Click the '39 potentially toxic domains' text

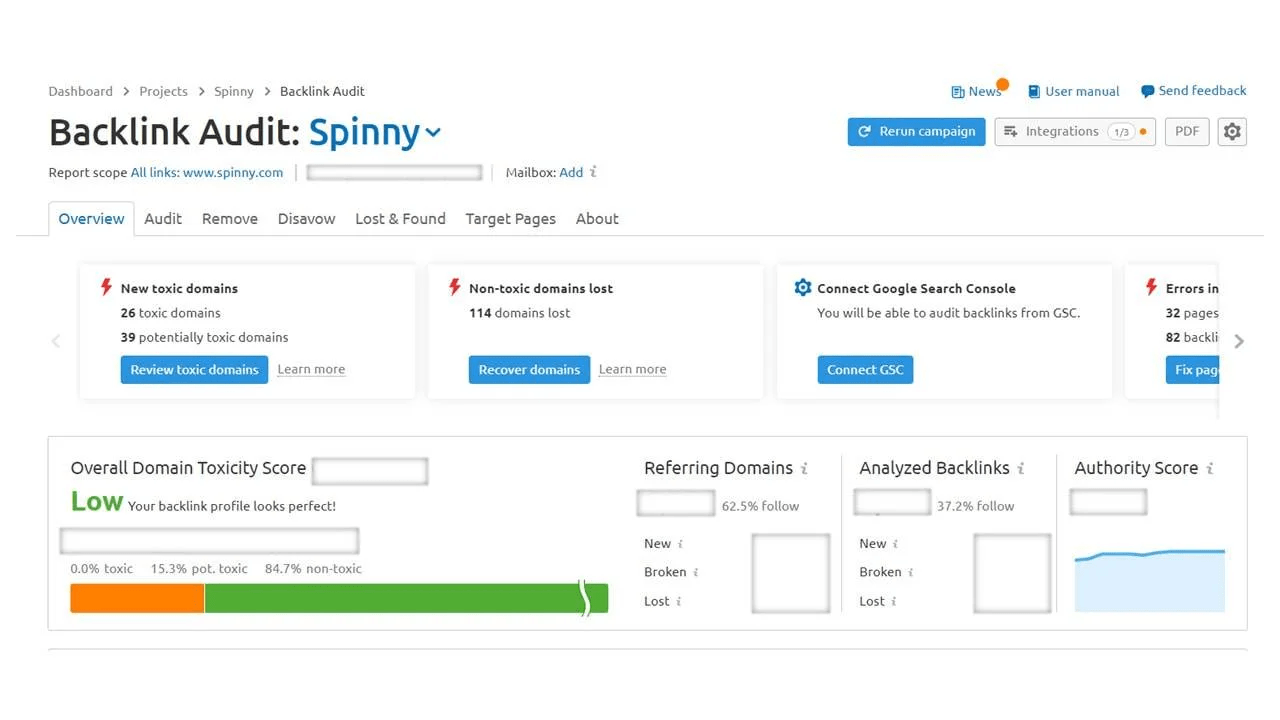[204, 338]
